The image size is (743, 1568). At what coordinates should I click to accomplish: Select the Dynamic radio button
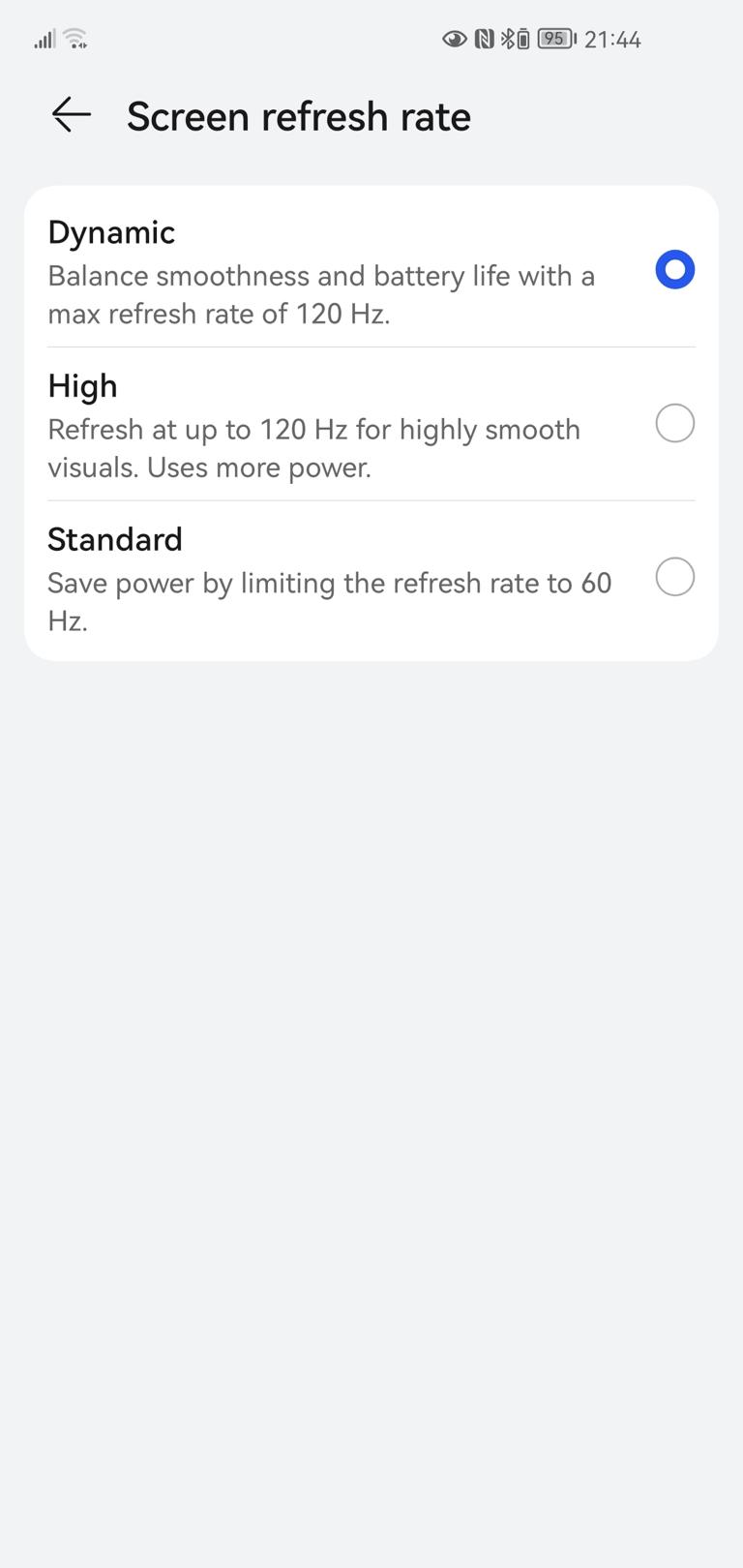tap(675, 269)
